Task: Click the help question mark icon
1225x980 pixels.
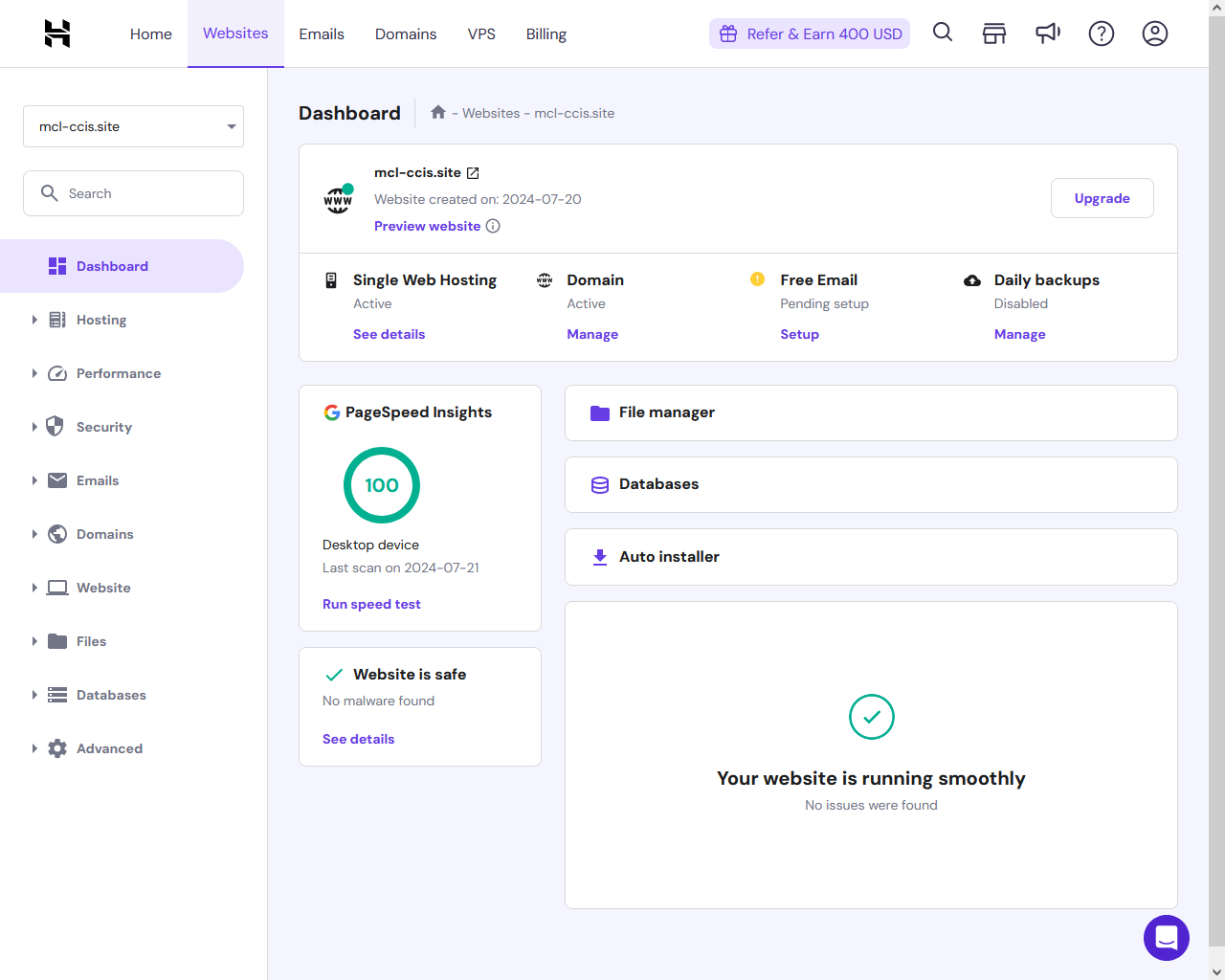Action: click(x=1102, y=33)
